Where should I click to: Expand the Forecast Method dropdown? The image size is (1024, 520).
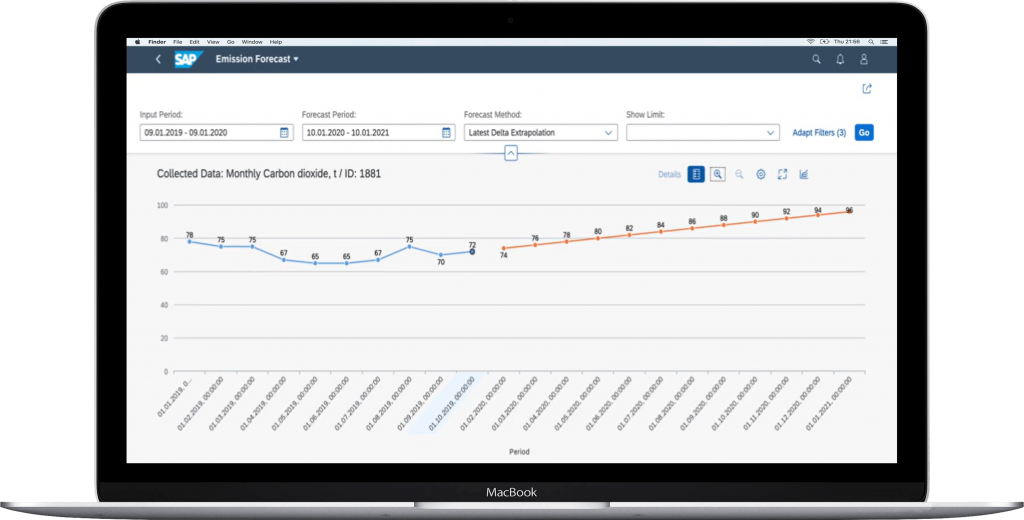pyautogui.click(x=608, y=132)
